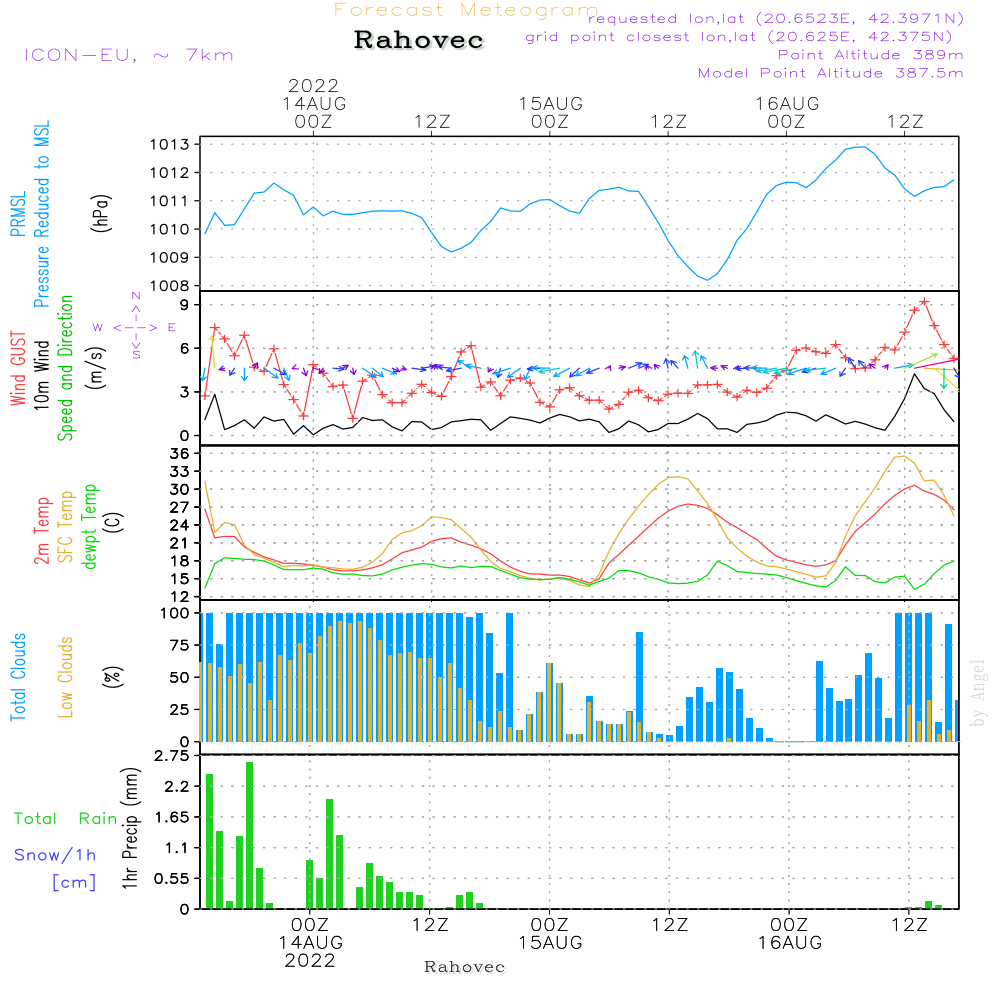Click the bottom 'Rahovec' caption
Image resolution: width=1000 pixels, height=1000 pixels.
coord(464,967)
